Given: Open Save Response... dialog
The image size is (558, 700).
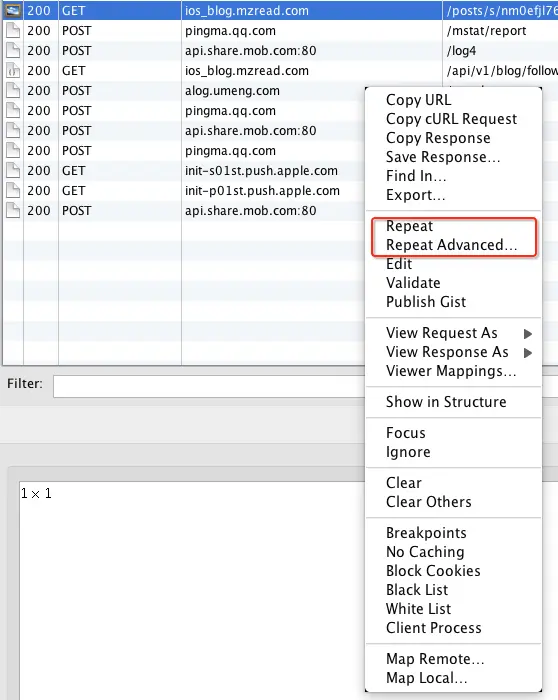Looking at the screenshot, I should (443, 157).
